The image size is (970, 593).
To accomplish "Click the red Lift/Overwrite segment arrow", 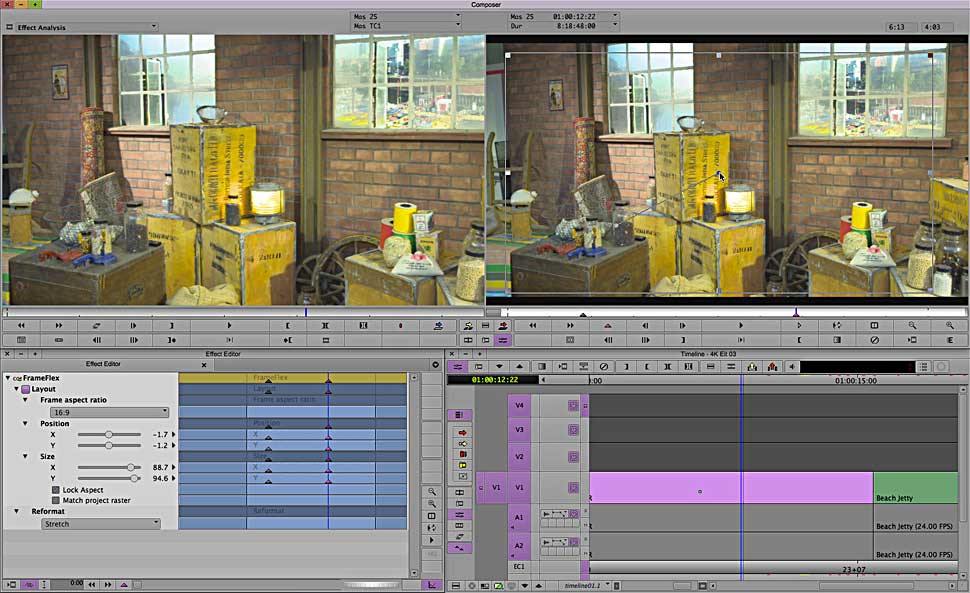I will pyautogui.click(x=462, y=432).
